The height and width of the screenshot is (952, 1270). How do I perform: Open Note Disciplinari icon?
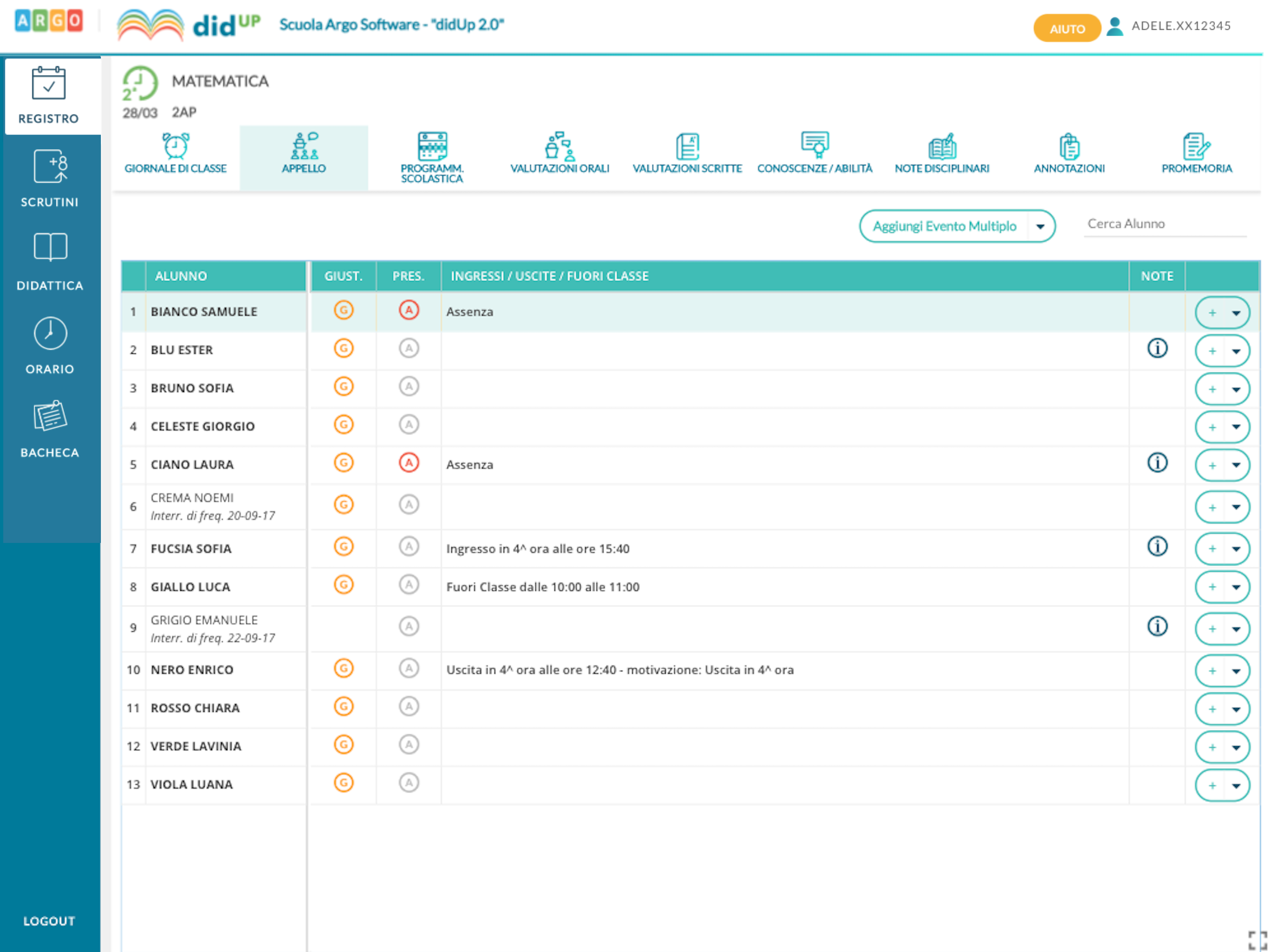click(942, 146)
